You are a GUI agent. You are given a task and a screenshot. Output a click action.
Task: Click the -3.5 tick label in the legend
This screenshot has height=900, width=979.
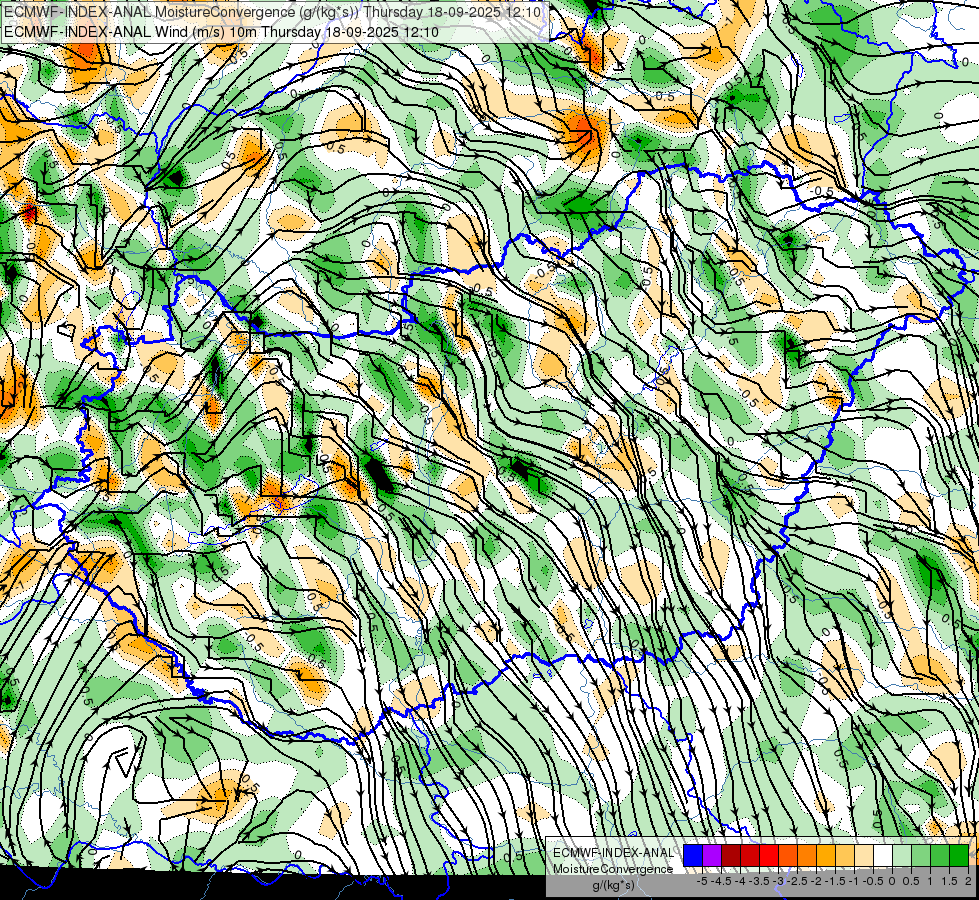(x=759, y=881)
